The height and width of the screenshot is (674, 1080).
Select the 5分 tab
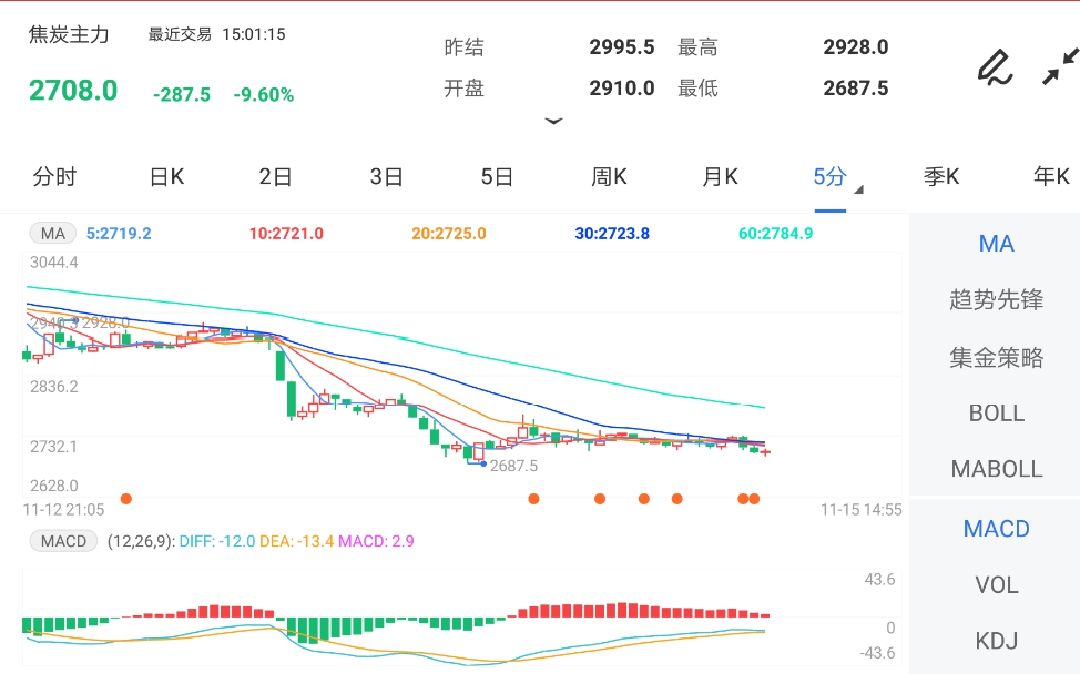pos(829,177)
